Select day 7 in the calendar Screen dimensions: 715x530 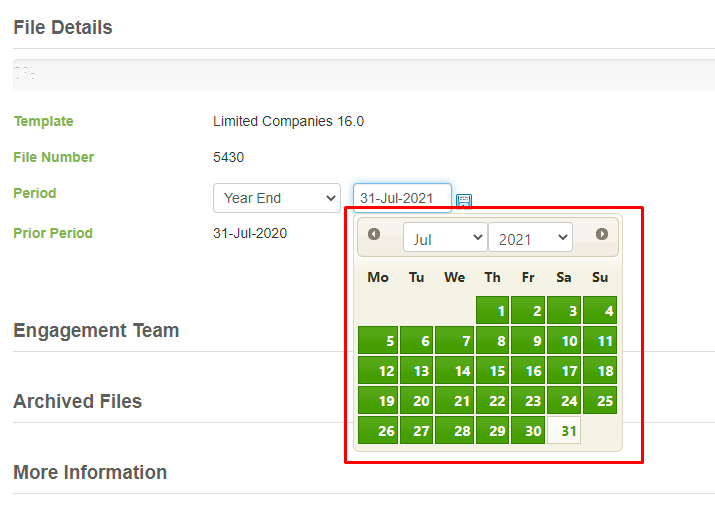click(x=455, y=340)
